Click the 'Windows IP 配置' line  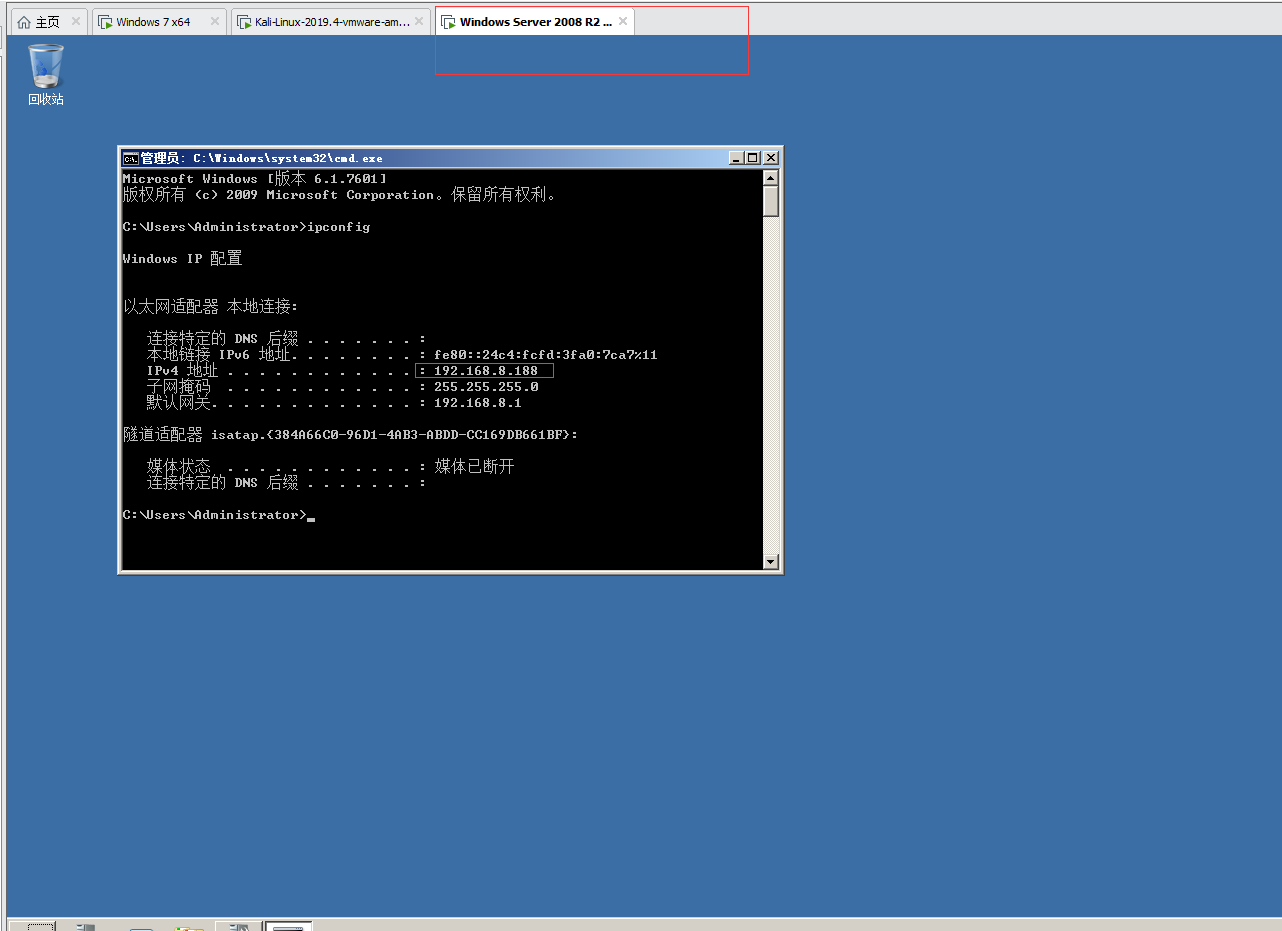pyautogui.click(x=182, y=259)
